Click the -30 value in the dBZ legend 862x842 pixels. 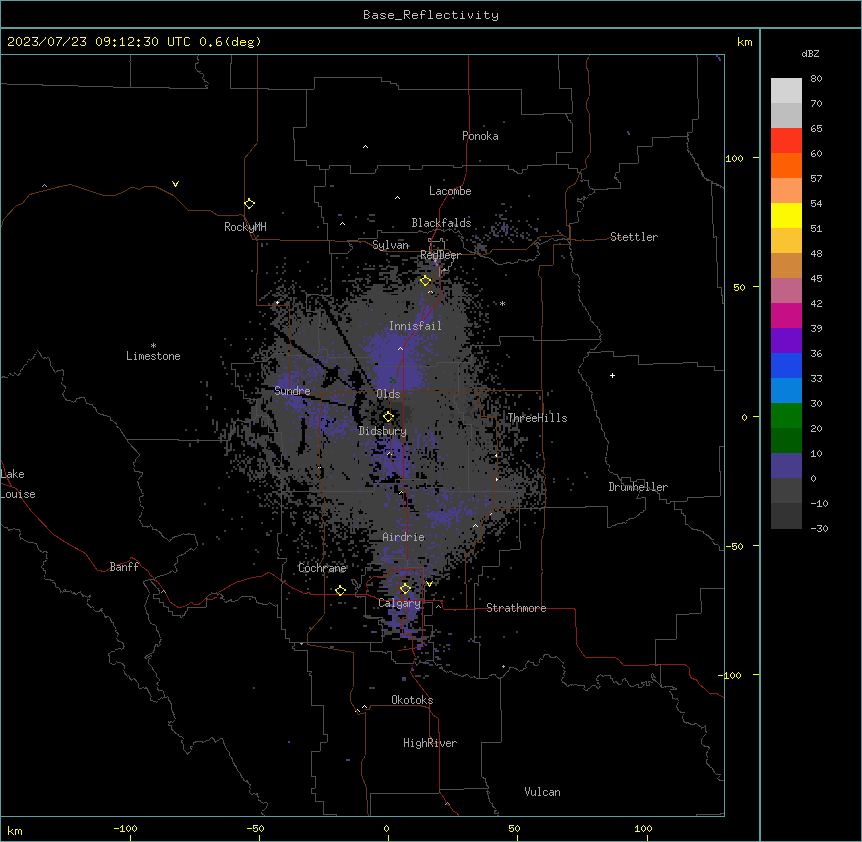point(819,528)
